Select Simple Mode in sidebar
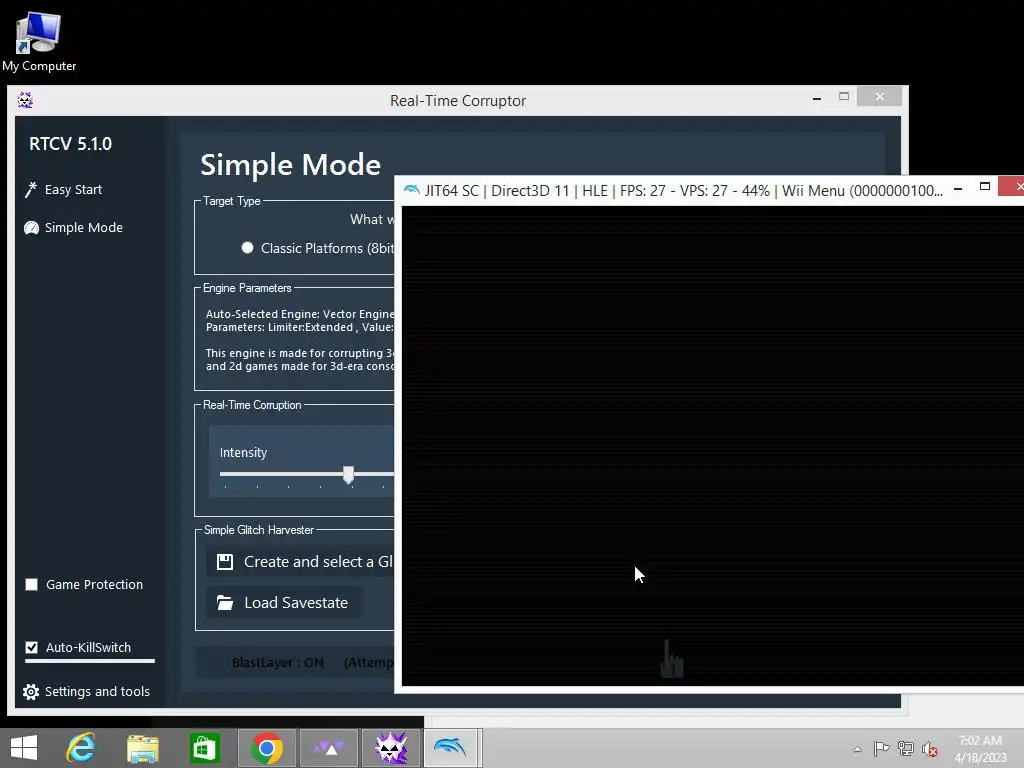Image resolution: width=1024 pixels, height=768 pixels. (73, 227)
